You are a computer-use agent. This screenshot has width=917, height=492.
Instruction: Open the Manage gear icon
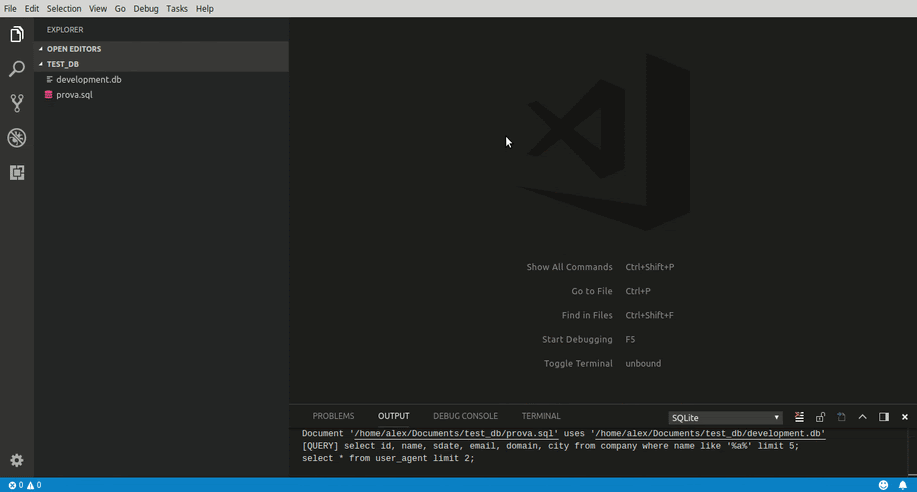click(17, 460)
